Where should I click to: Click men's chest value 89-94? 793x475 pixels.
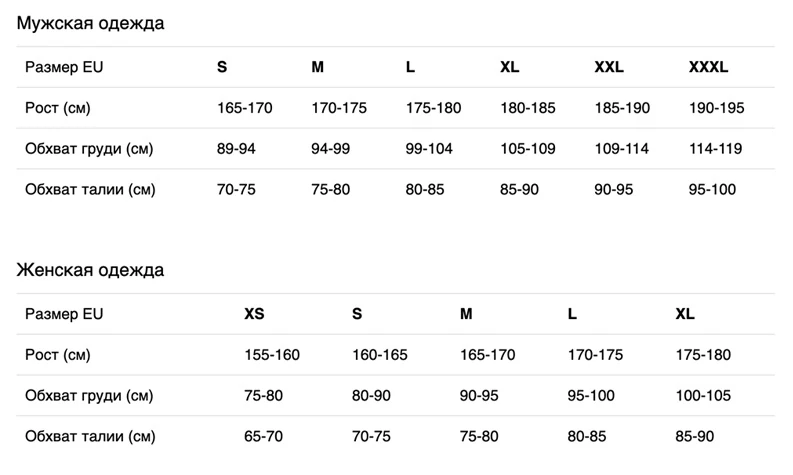(236, 149)
